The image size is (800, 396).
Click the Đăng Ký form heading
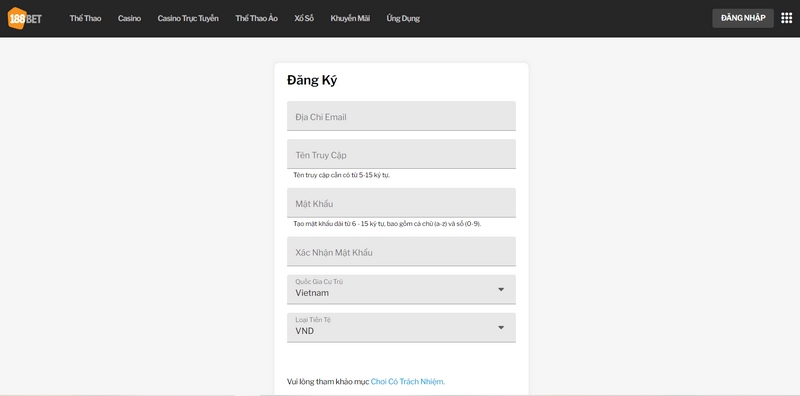coord(312,81)
